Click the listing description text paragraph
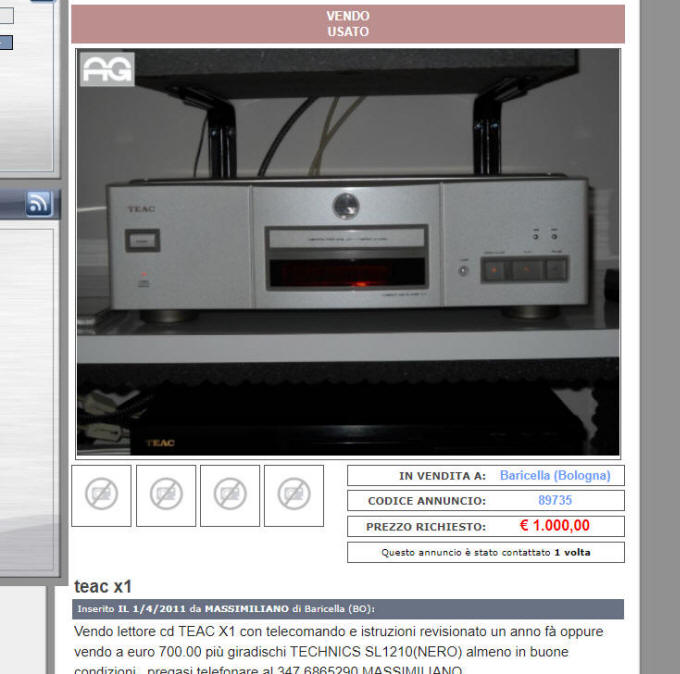This screenshot has width=680, height=674. 340,651
